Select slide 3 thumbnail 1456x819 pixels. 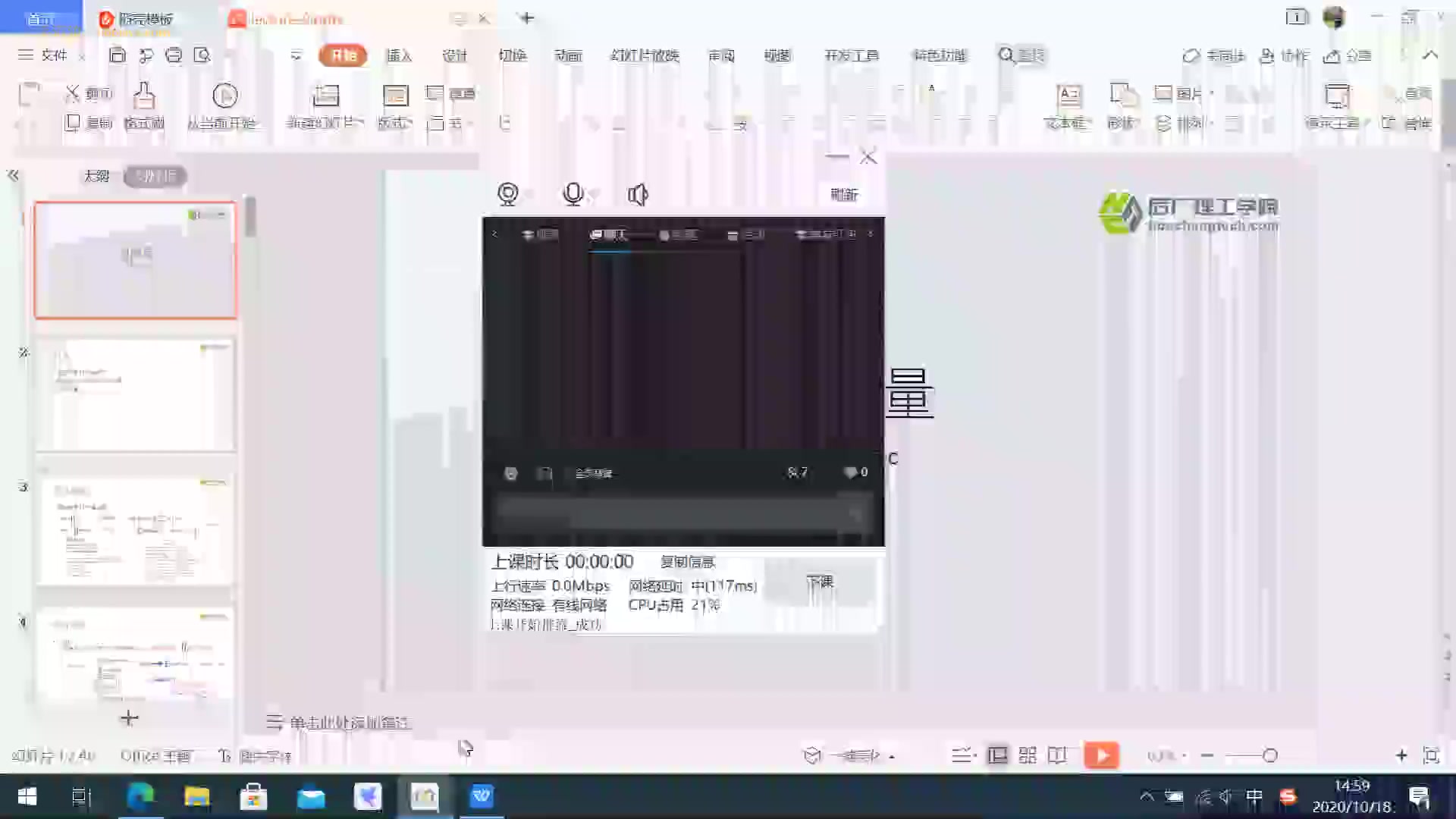click(136, 529)
